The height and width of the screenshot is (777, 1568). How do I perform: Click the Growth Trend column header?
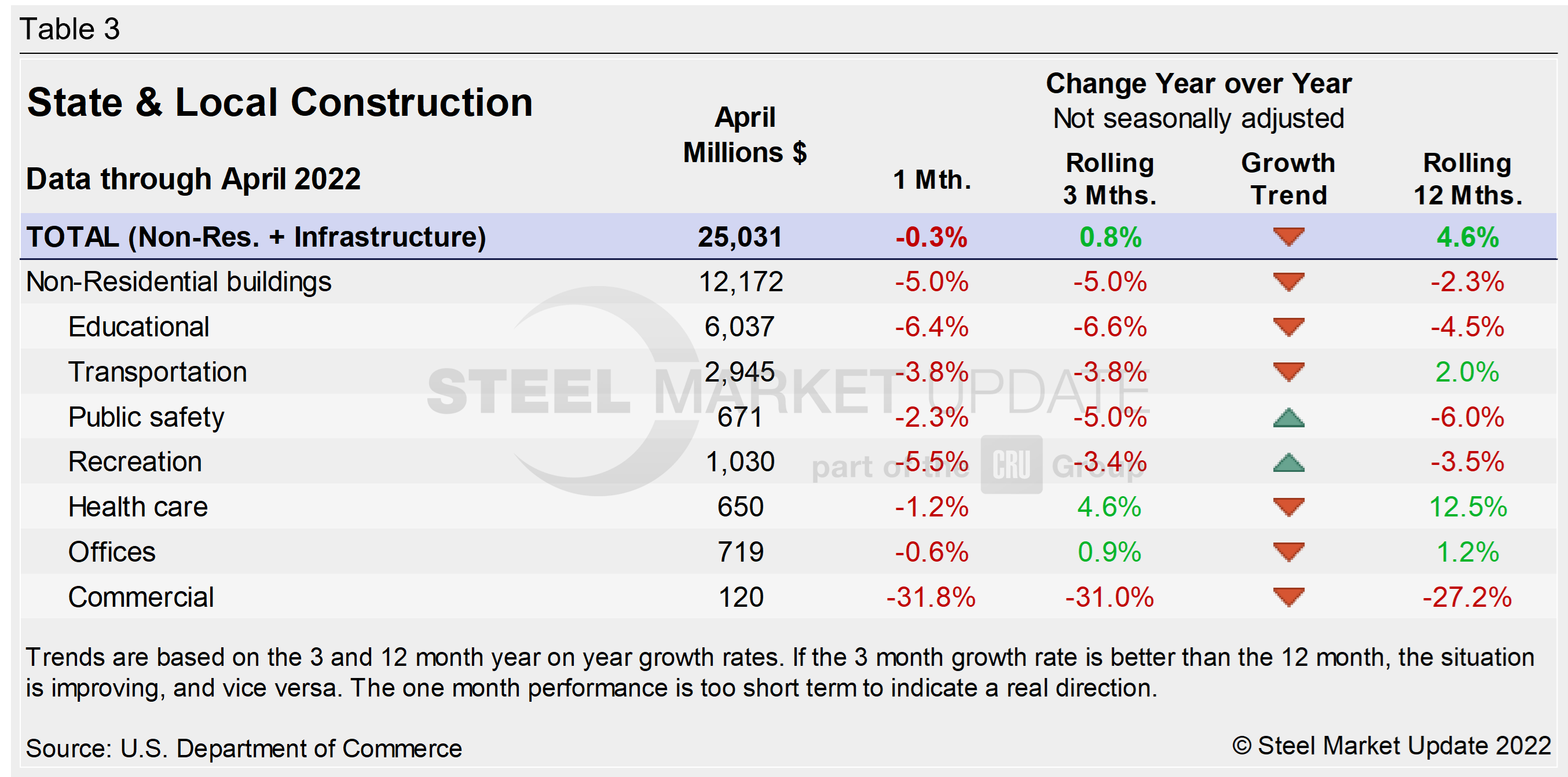(1288, 179)
